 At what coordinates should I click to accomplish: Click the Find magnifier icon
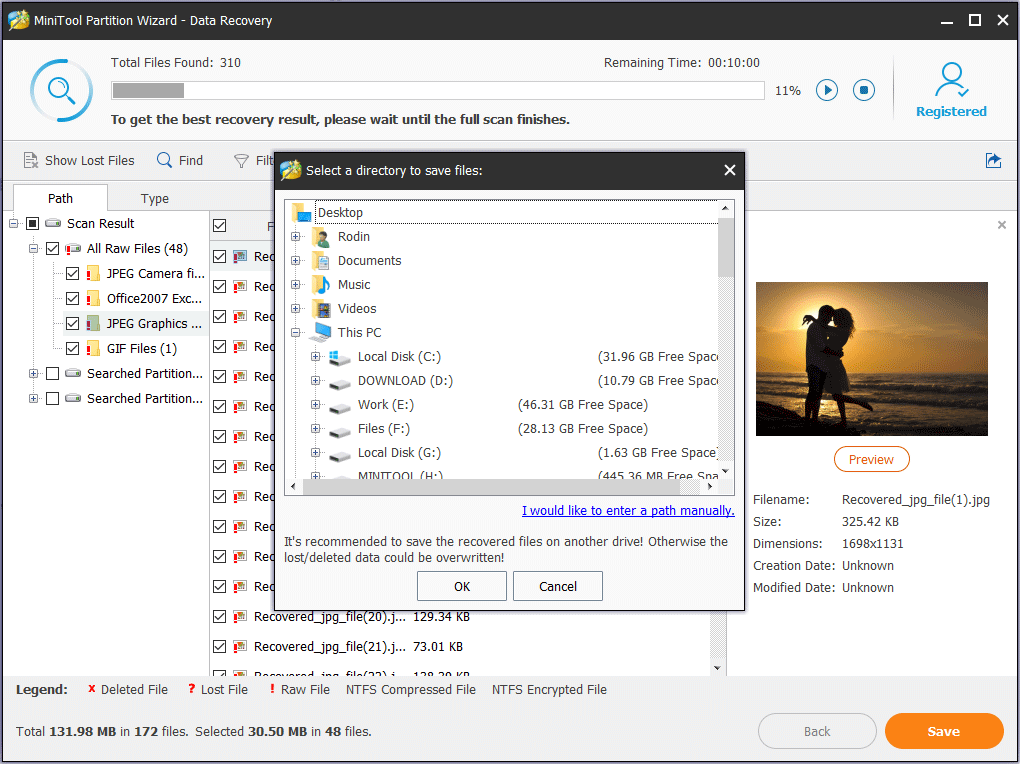click(165, 160)
